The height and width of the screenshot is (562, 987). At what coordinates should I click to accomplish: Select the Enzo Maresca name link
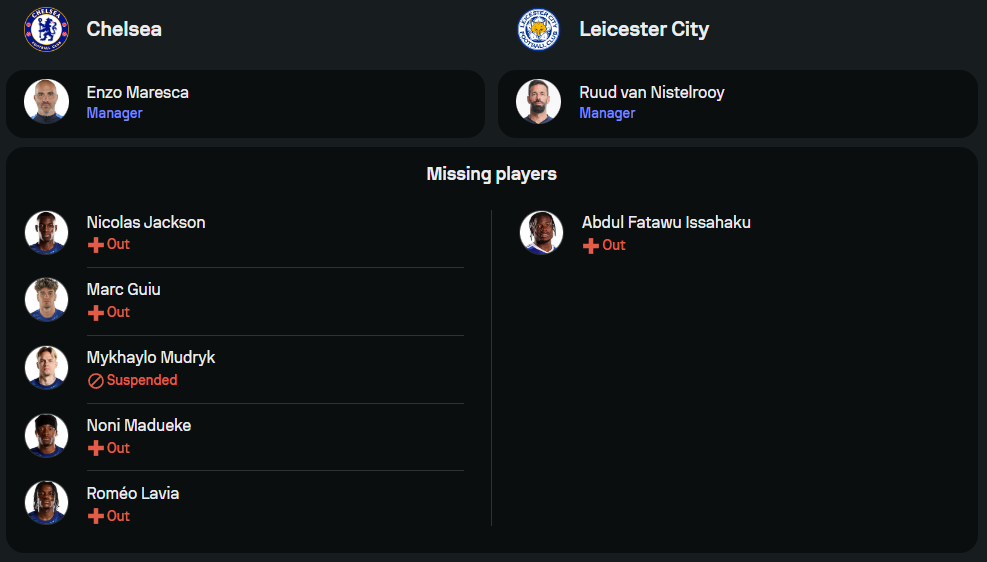[x=138, y=92]
